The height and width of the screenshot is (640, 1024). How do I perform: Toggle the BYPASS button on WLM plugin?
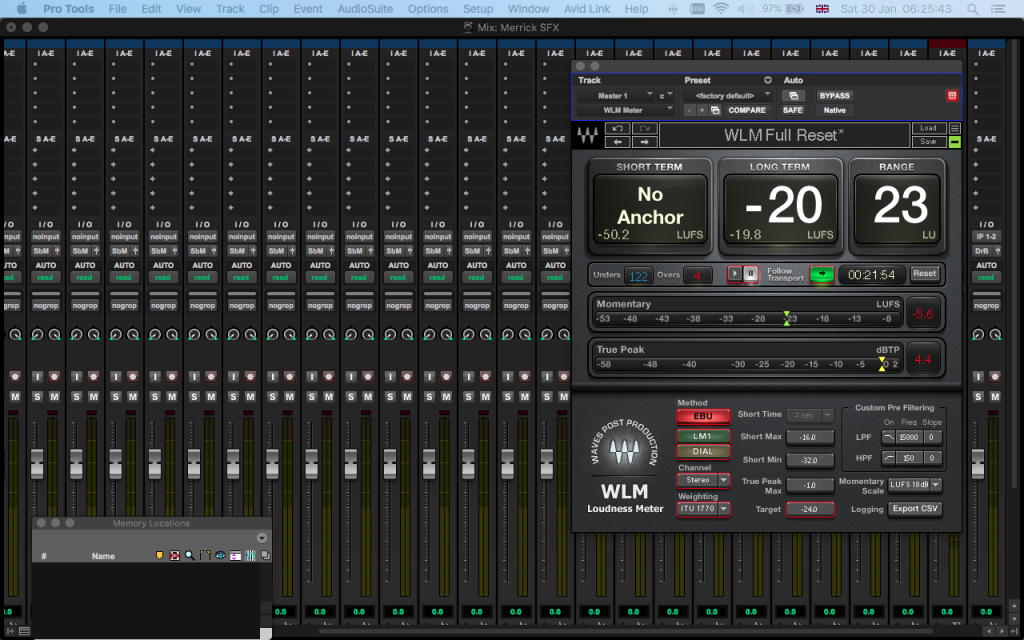coord(834,95)
